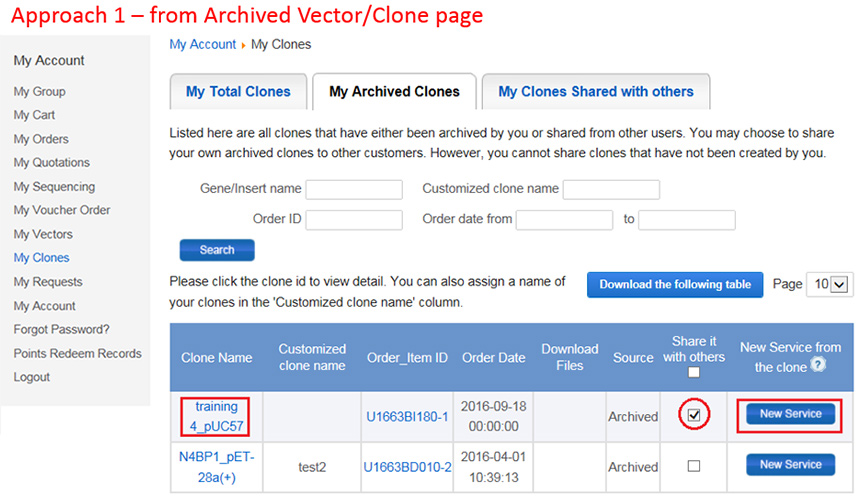860x497 pixels.
Task: Select the My Archived Clones tab
Action: point(394,92)
